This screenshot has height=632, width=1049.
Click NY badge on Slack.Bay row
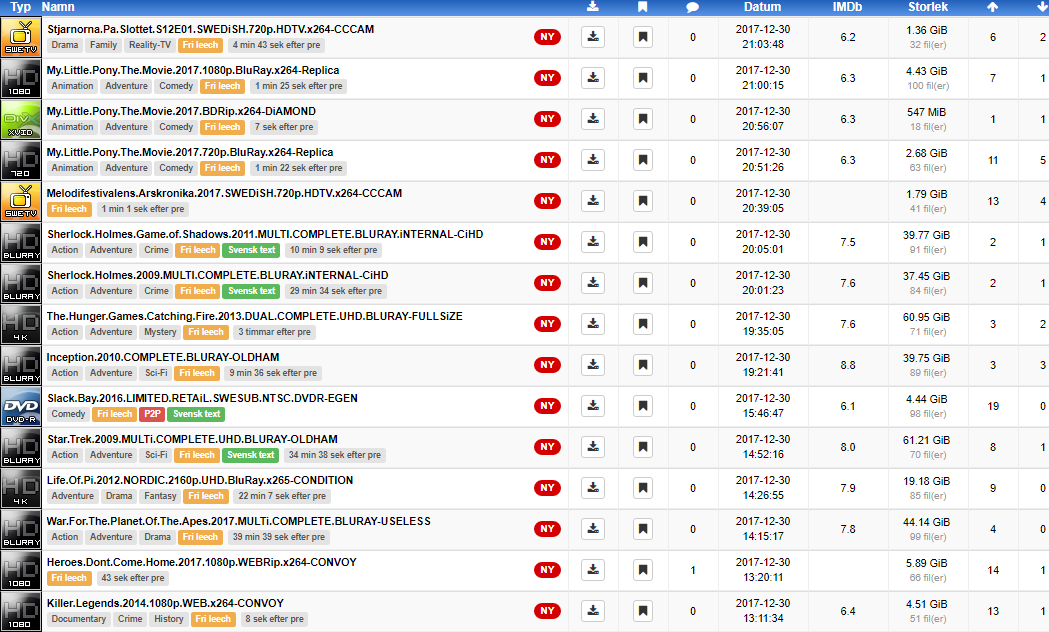tap(547, 406)
